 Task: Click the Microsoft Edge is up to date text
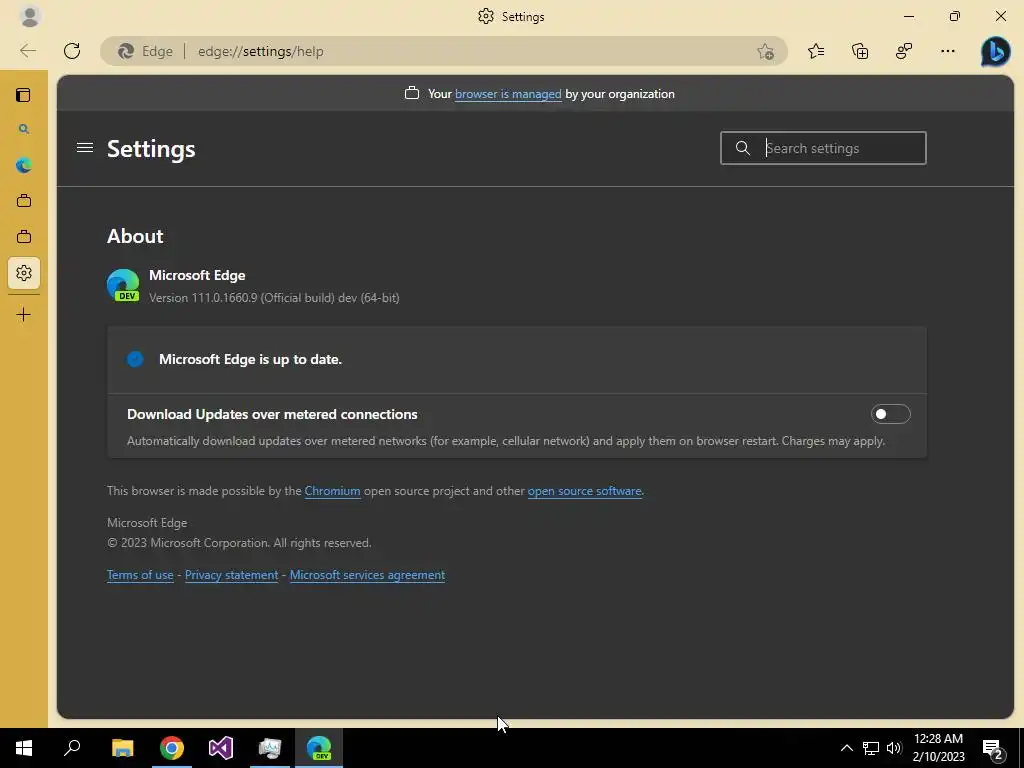250,359
